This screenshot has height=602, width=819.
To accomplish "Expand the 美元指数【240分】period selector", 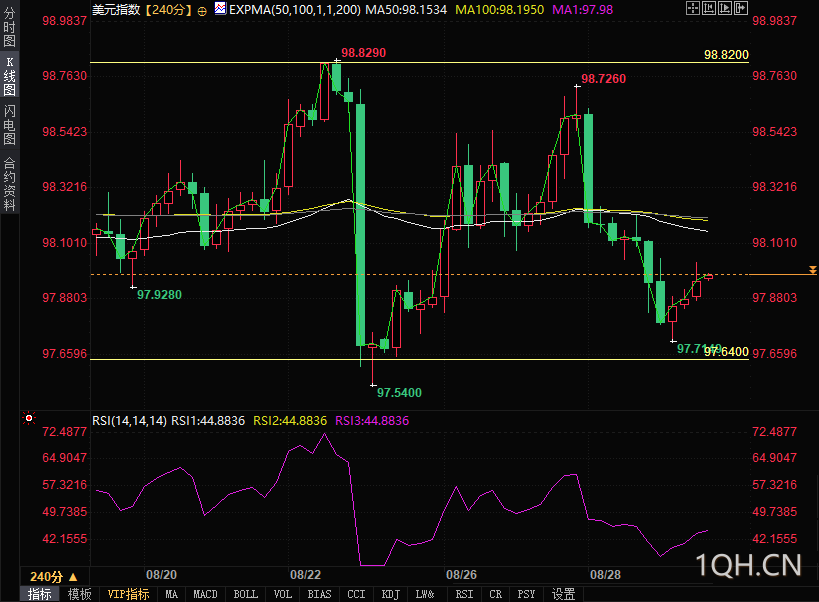I will point(142,9).
